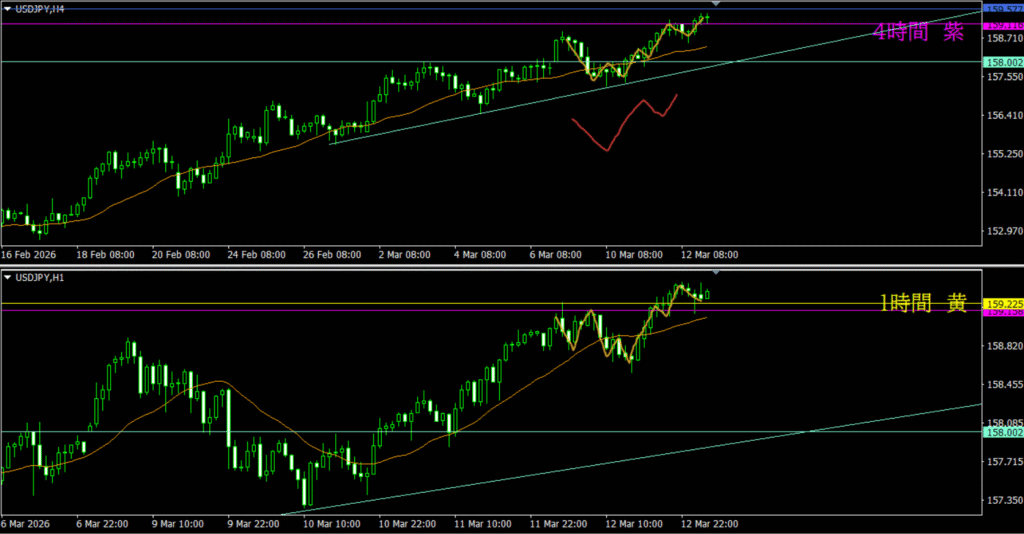Click the 158.455 level on H1 price scale
The height and width of the screenshot is (534, 1024).
1001,384
